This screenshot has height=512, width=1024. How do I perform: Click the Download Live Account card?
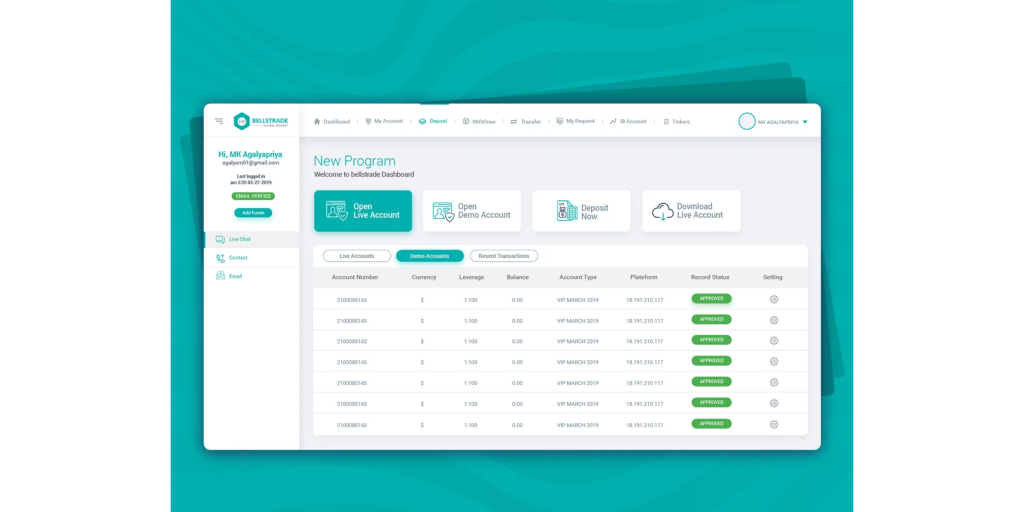692,211
